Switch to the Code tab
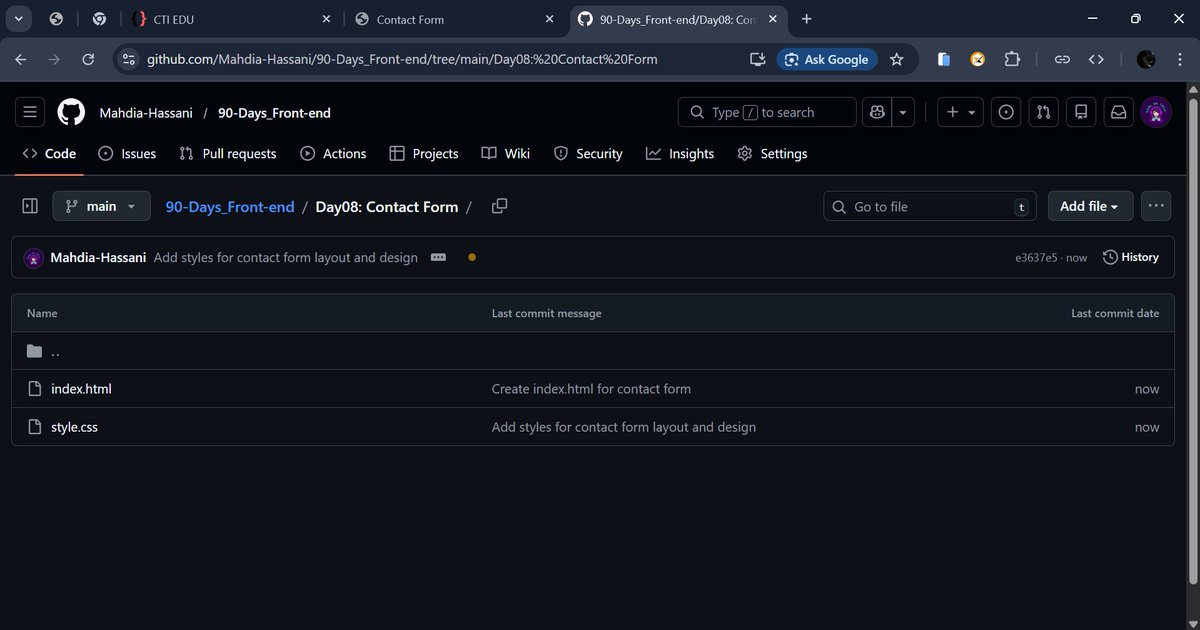1200x630 pixels. point(49,153)
